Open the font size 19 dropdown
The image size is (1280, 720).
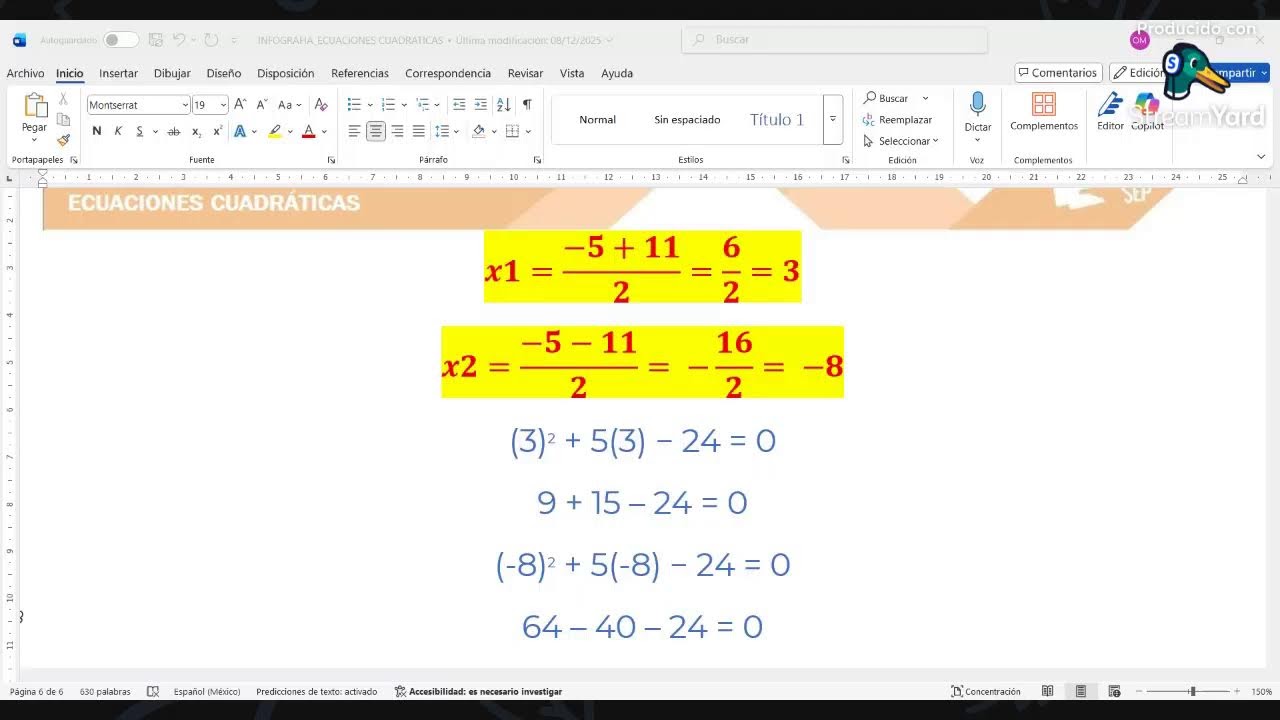coord(223,105)
